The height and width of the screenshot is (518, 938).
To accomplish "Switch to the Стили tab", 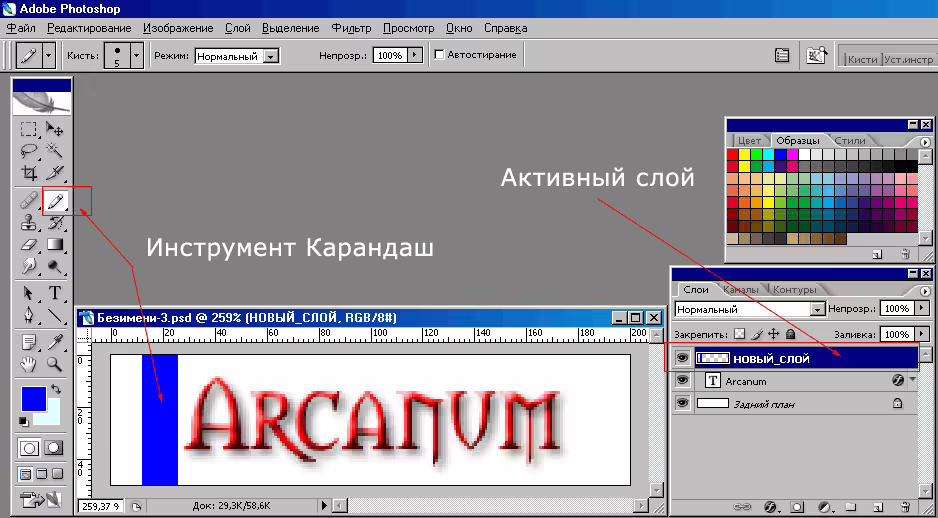I will 849,141.
